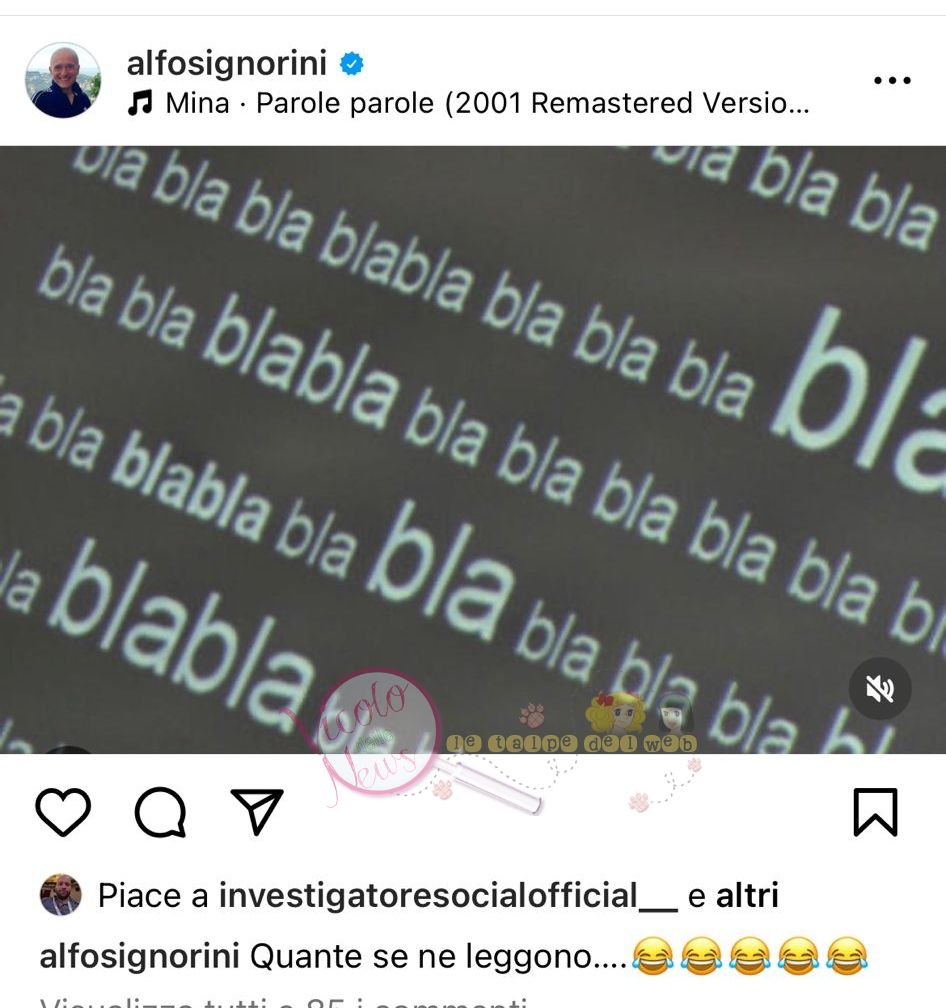
Task: Open the Mina Parole parole audio track
Action: pyautogui.click(x=487, y=103)
